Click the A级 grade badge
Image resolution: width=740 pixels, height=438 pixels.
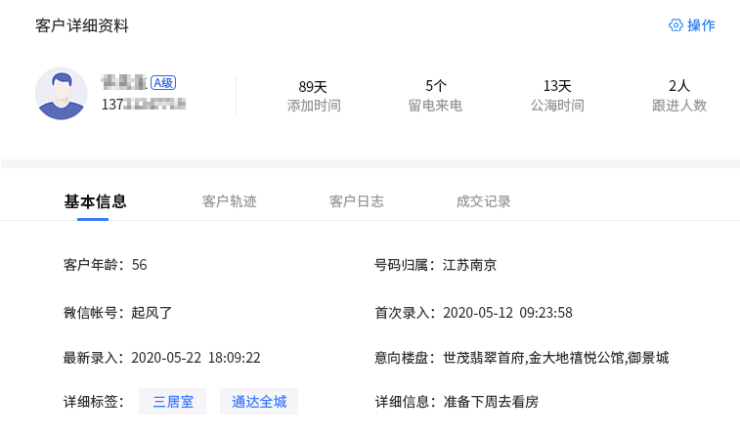coord(163,83)
